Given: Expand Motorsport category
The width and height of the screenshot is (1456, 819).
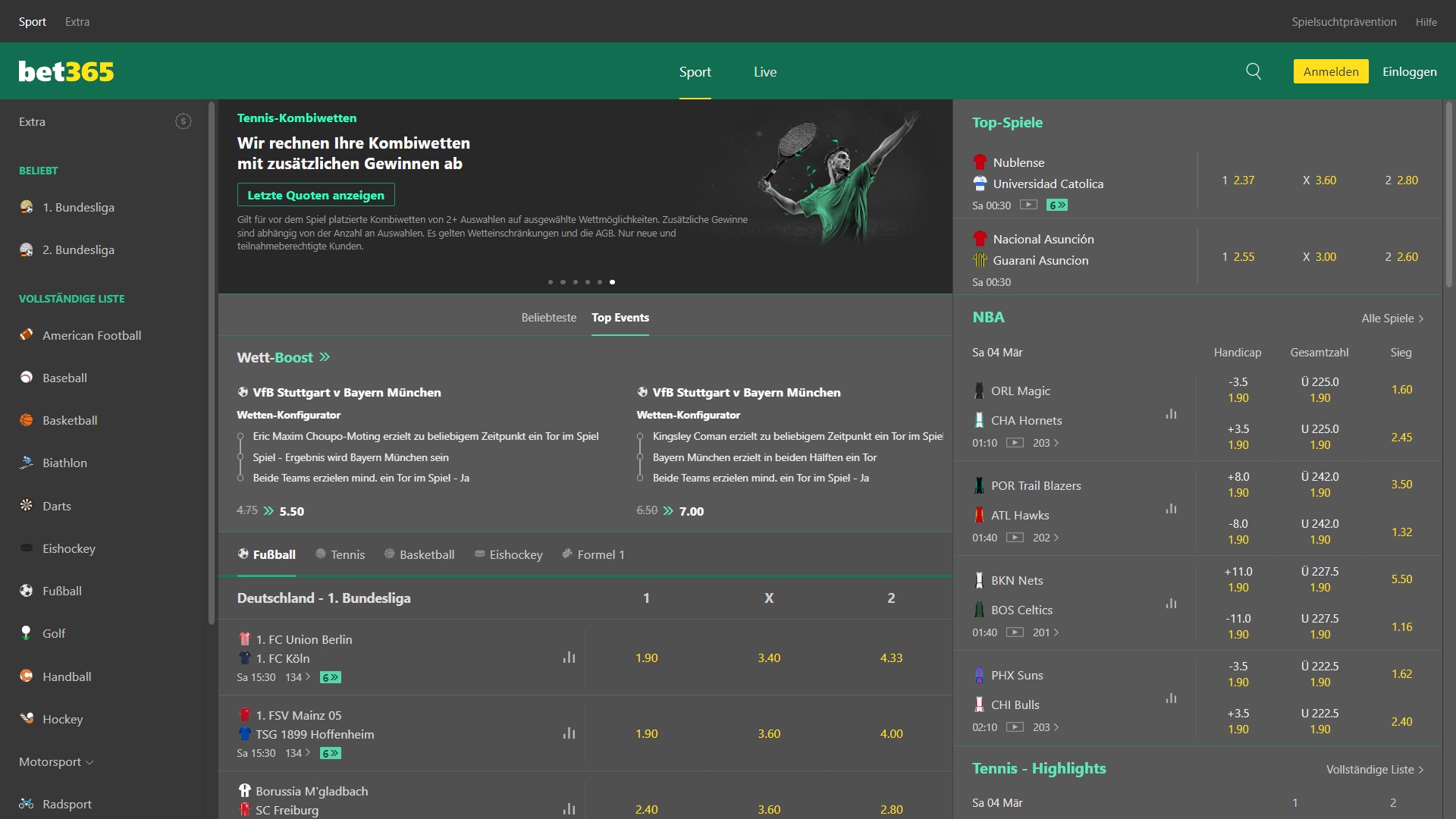Looking at the screenshot, I should pyautogui.click(x=55, y=761).
